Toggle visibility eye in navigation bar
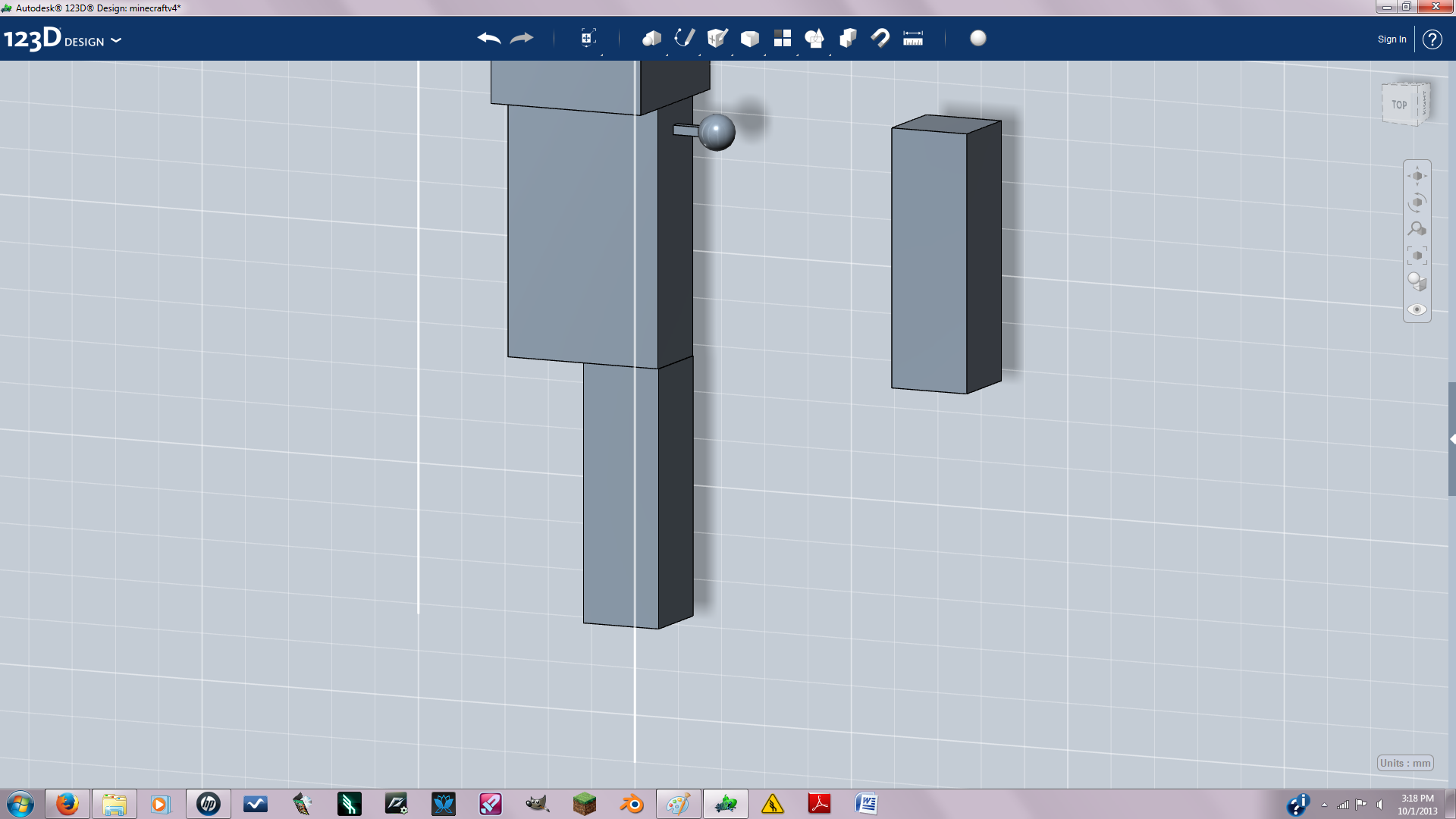 tap(1417, 309)
